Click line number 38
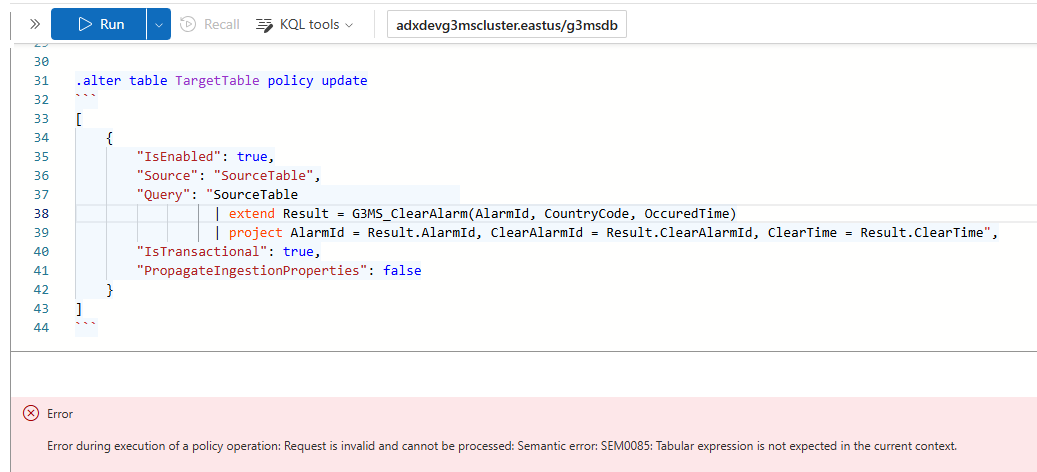Image resolution: width=1037 pixels, height=472 pixels. click(41, 214)
